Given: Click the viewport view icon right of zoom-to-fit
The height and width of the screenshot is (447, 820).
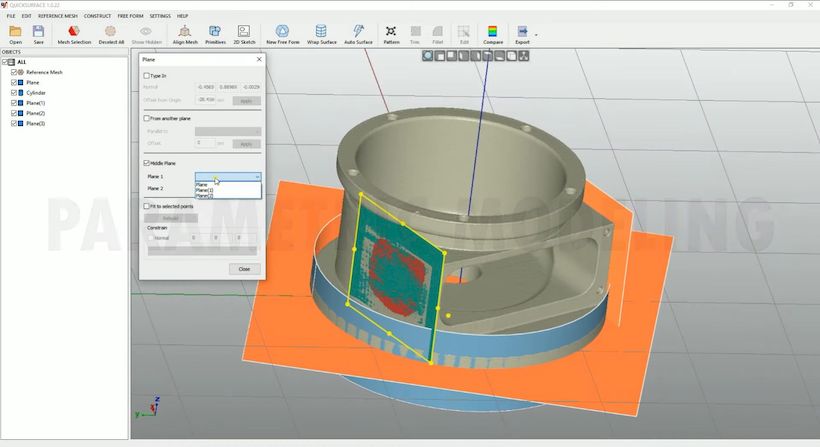Looking at the screenshot, I should coord(440,55).
